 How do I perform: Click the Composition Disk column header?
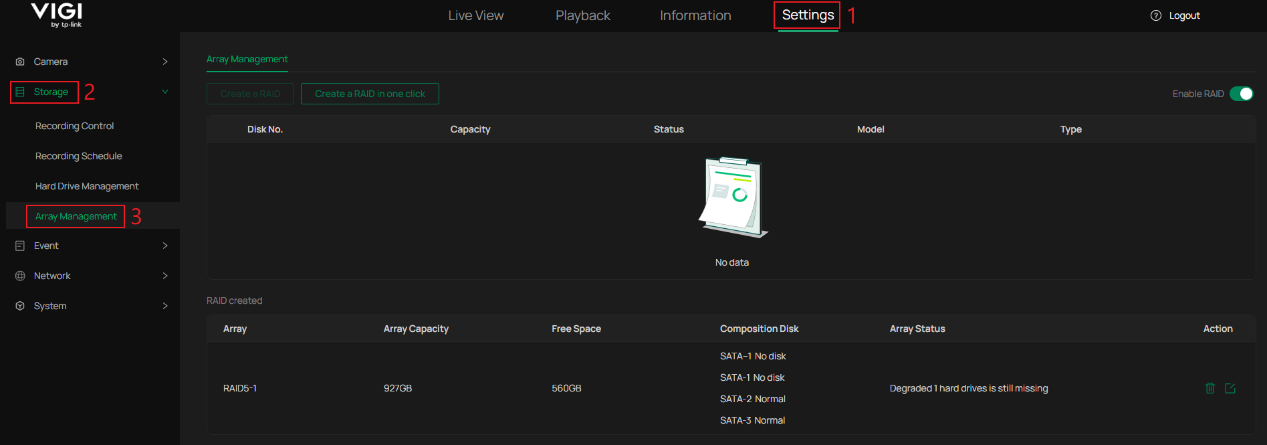[759, 329]
